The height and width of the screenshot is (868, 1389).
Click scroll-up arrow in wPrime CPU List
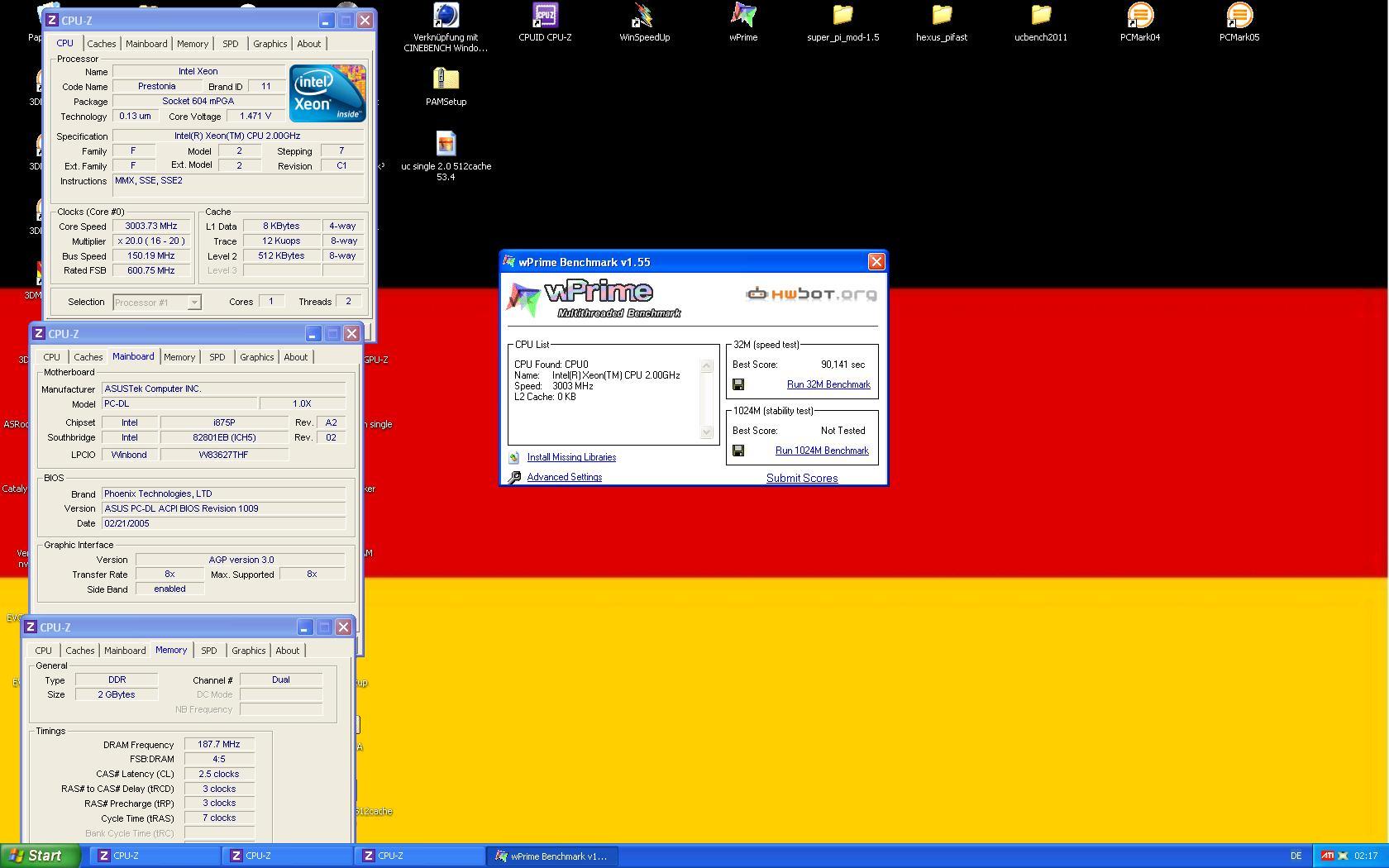coord(707,366)
